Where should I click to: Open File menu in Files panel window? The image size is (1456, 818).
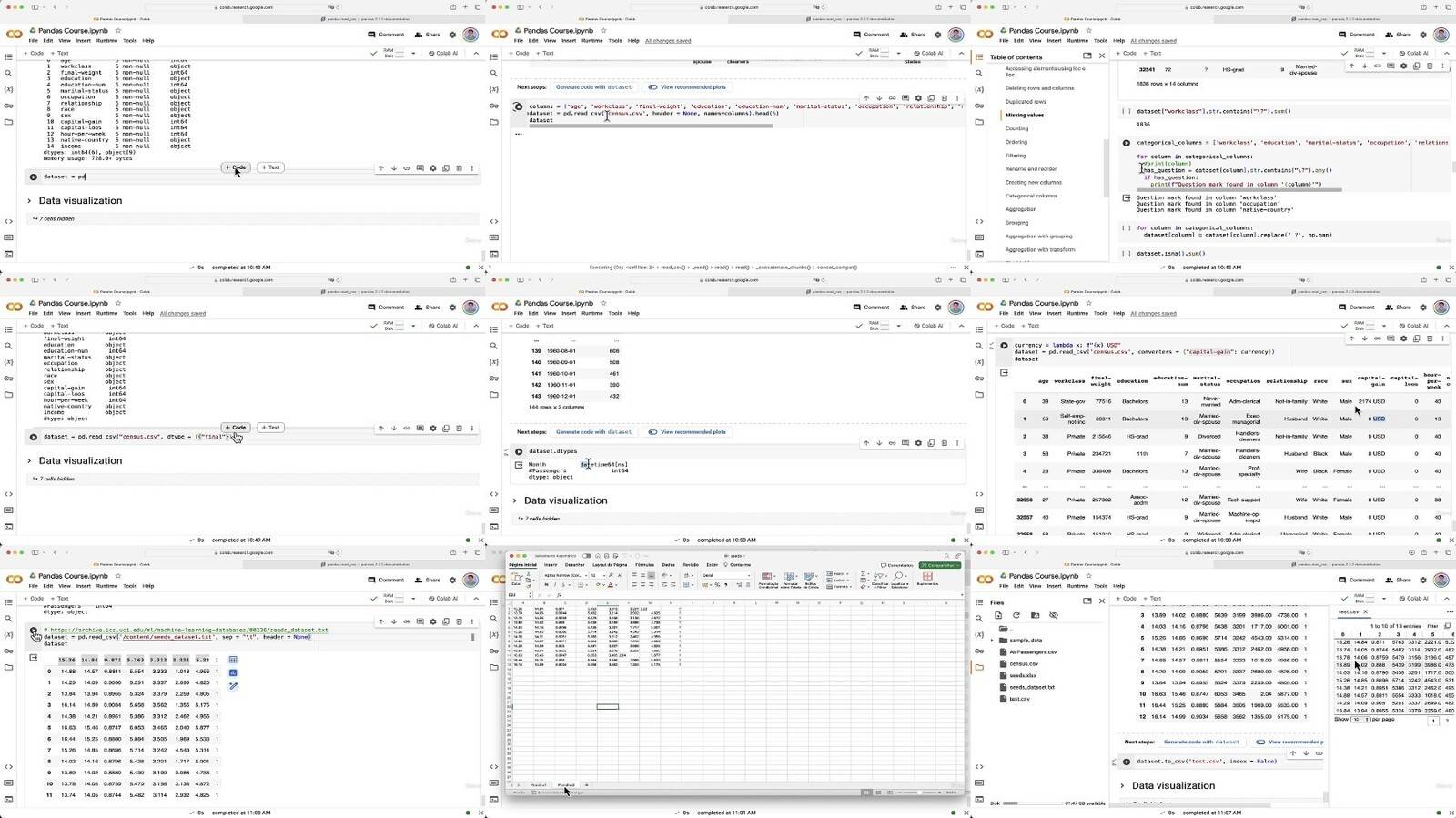(x=1004, y=586)
